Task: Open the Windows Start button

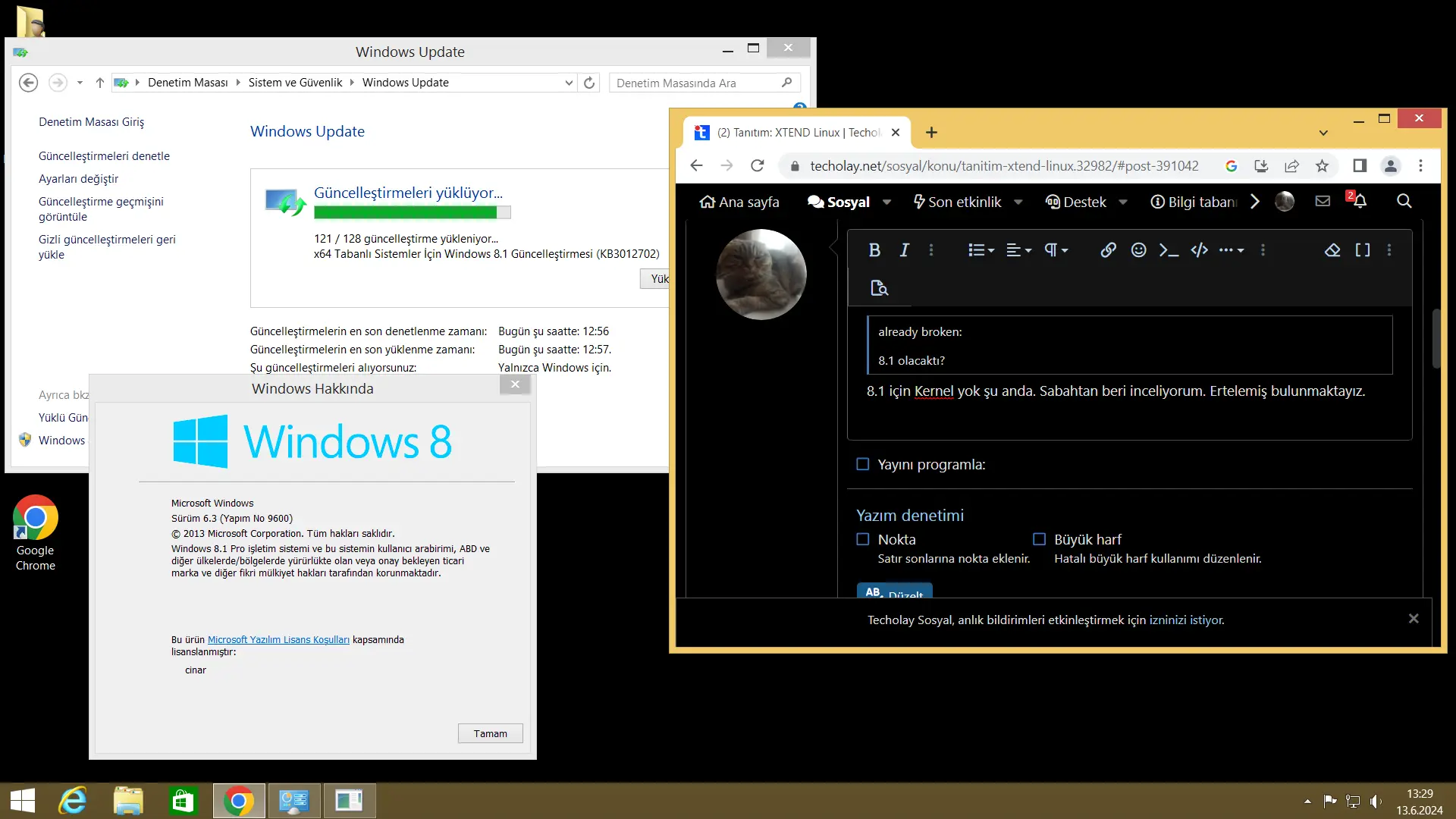Action: tap(23, 801)
